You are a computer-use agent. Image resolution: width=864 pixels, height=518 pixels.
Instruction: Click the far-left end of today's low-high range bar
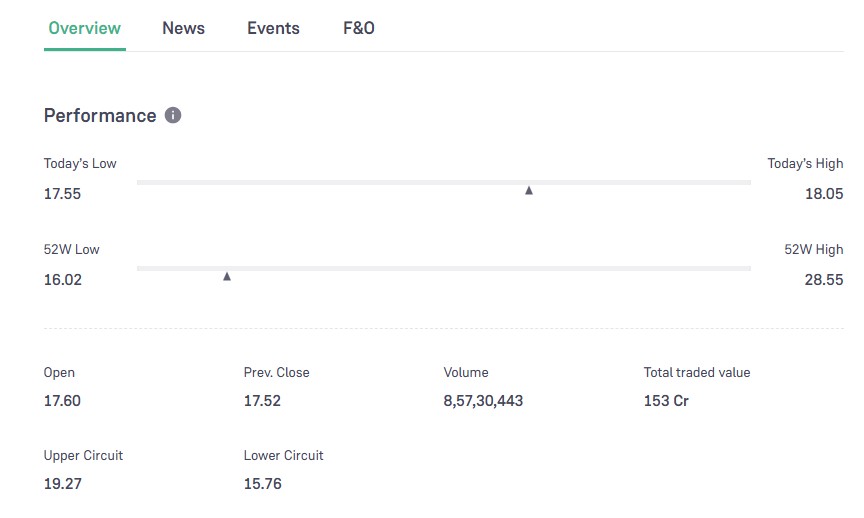click(140, 182)
